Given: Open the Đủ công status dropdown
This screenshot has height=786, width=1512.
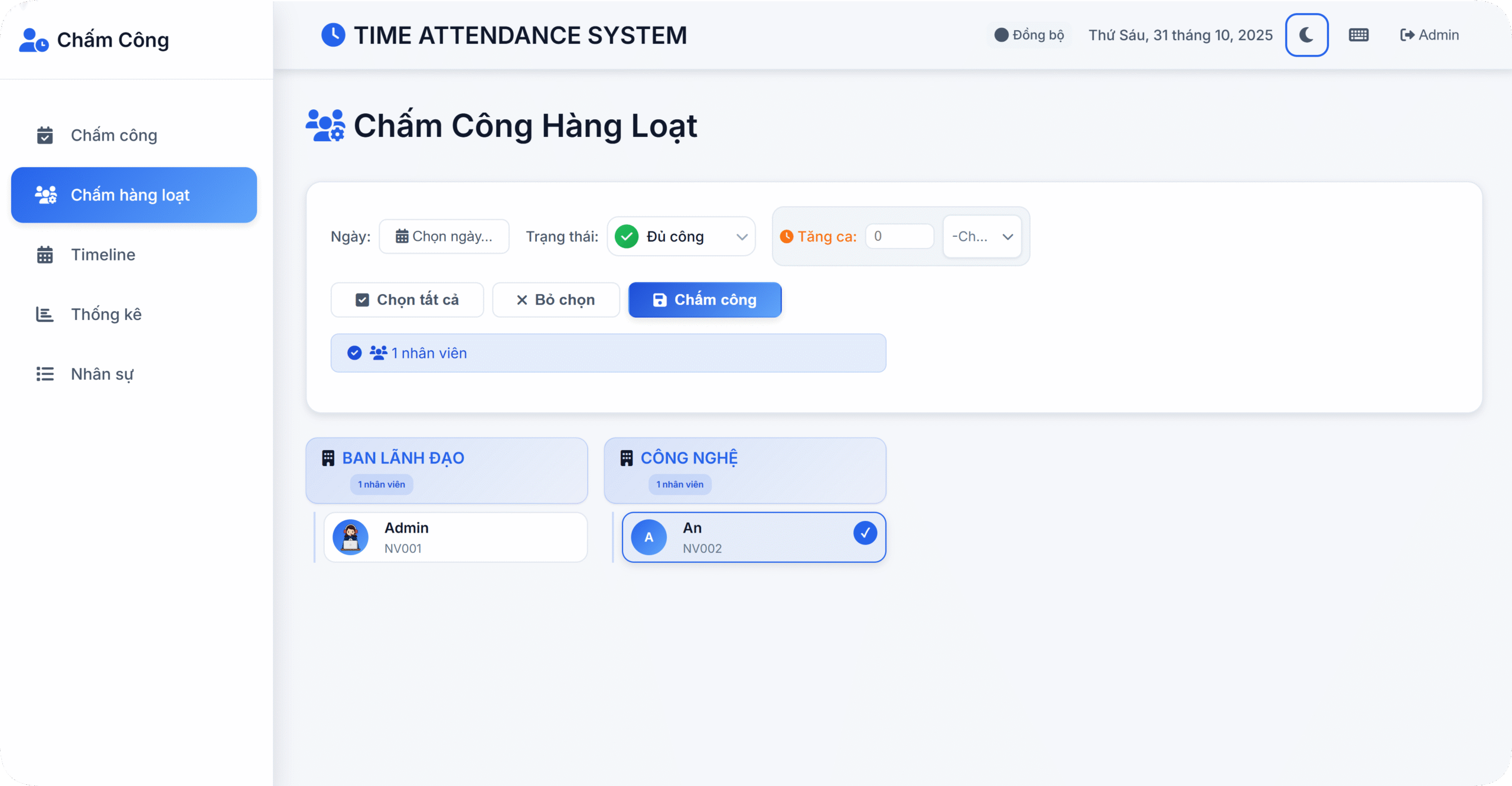Looking at the screenshot, I should pos(681,237).
